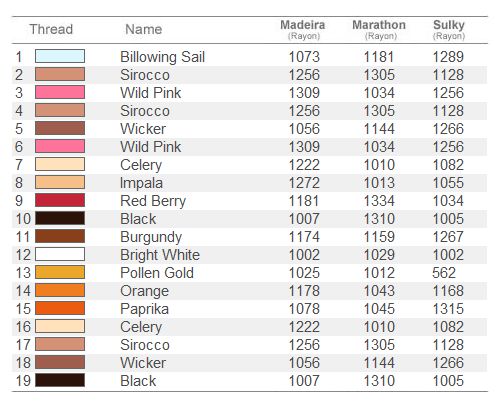
Task: Click the Marathon Rayon column header
Action: tap(379, 30)
